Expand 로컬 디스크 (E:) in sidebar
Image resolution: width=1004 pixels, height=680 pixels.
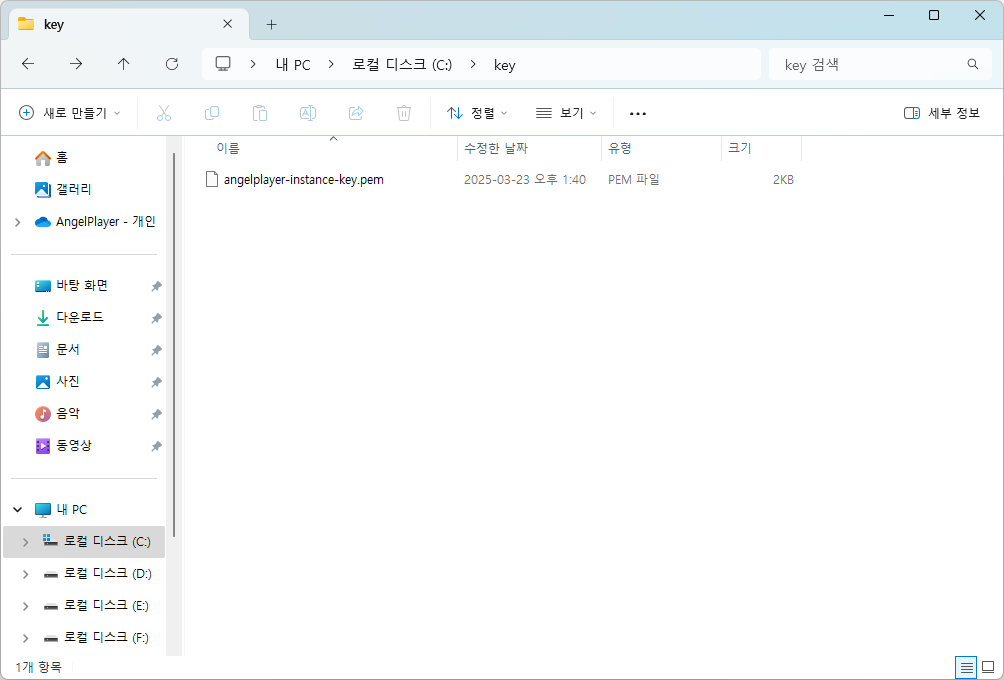click(x=25, y=606)
